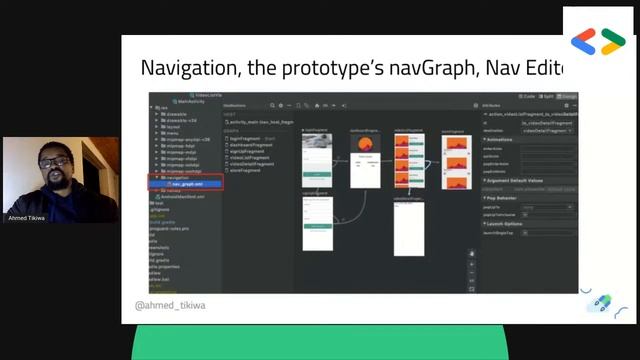This screenshot has height=360, width=640.
Task: Click the Ahmed Tikiwa webcam video
Action: pos(61,180)
